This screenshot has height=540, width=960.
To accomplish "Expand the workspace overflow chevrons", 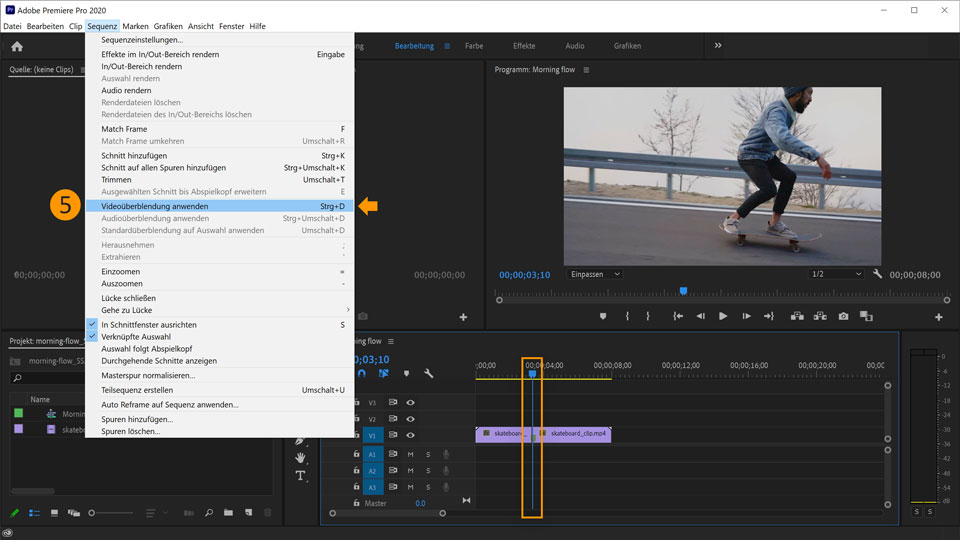I will coord(717,46).
